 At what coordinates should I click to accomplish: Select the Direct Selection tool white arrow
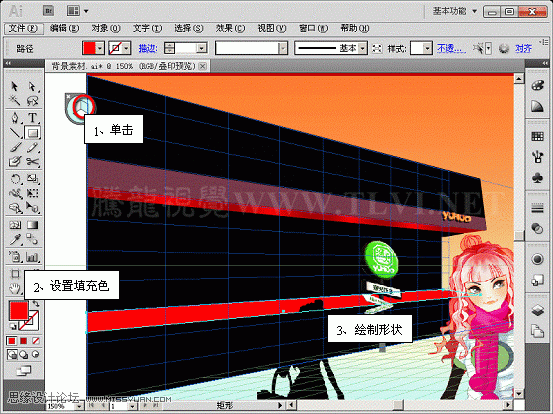click(x=32, y=86)
